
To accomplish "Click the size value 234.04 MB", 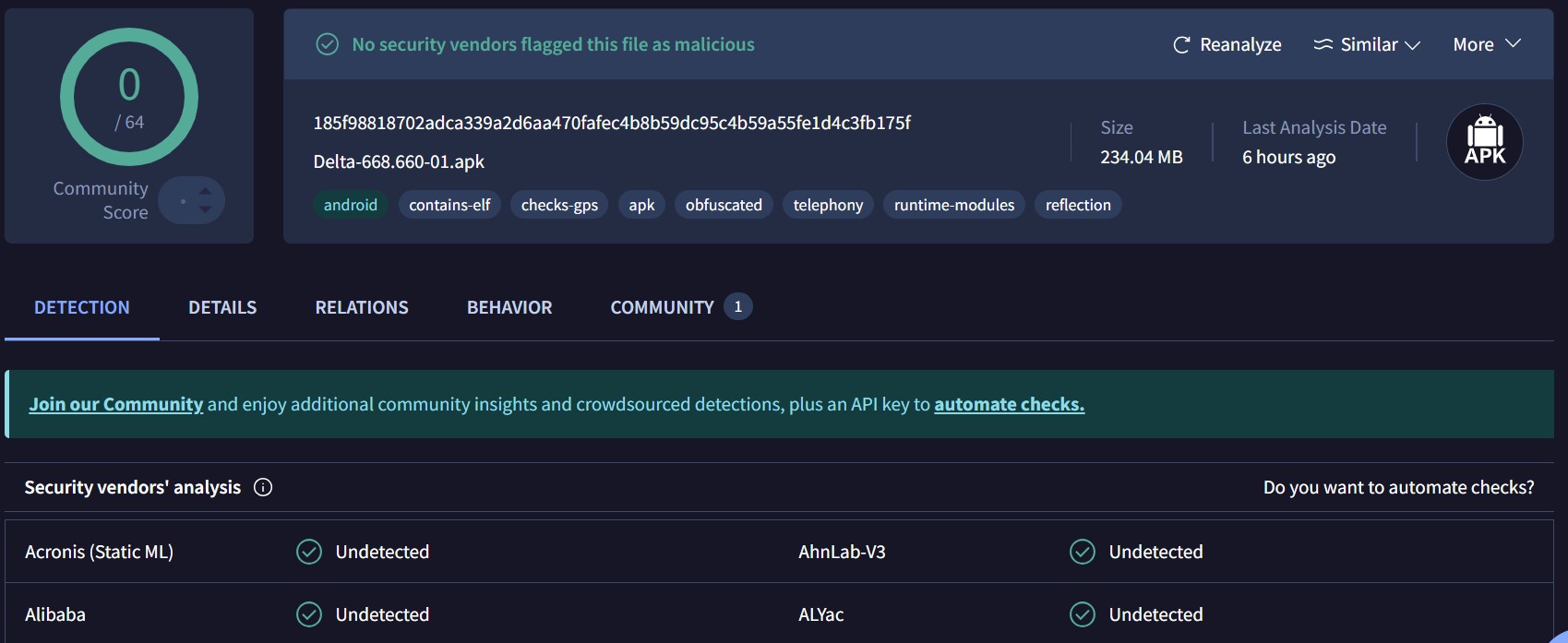I will pyautogui.click(x=1142, y=157).
